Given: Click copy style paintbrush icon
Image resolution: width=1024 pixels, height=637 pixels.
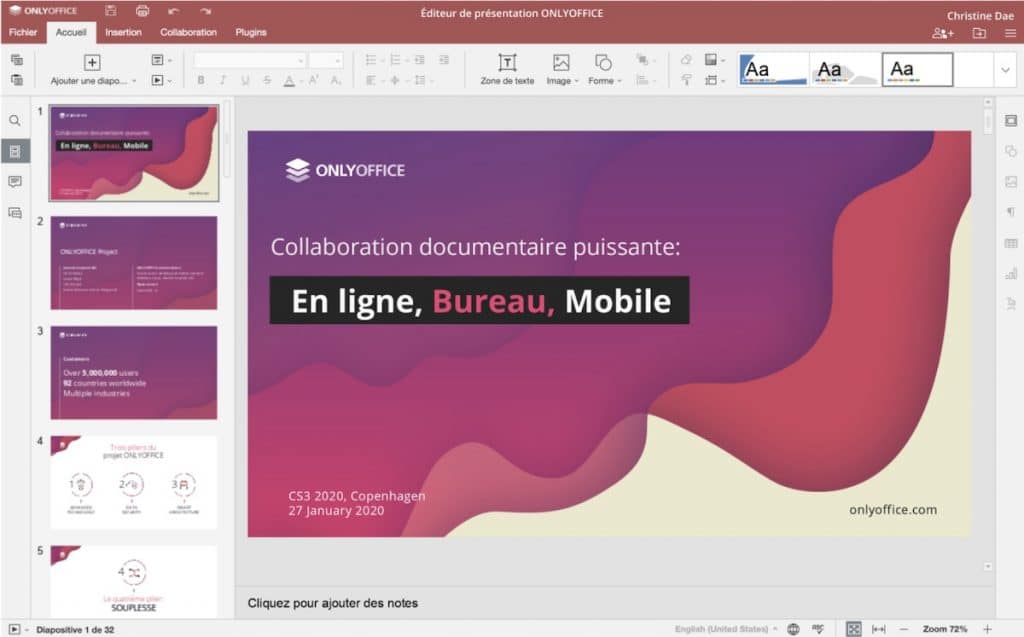Looking at the screenshot, I should pos(686,80).
